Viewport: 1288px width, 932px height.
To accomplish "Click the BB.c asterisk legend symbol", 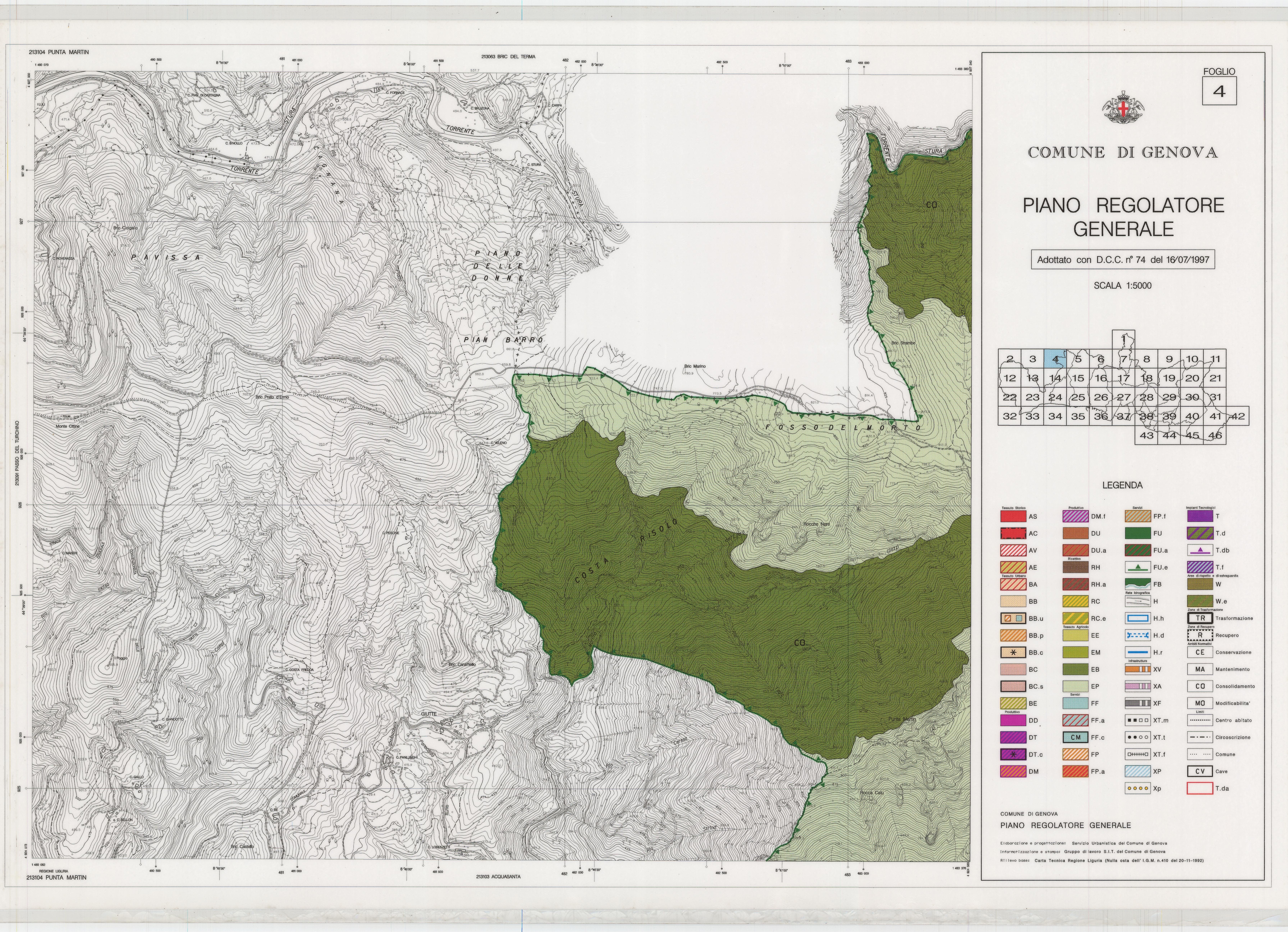I will 1013,652.
